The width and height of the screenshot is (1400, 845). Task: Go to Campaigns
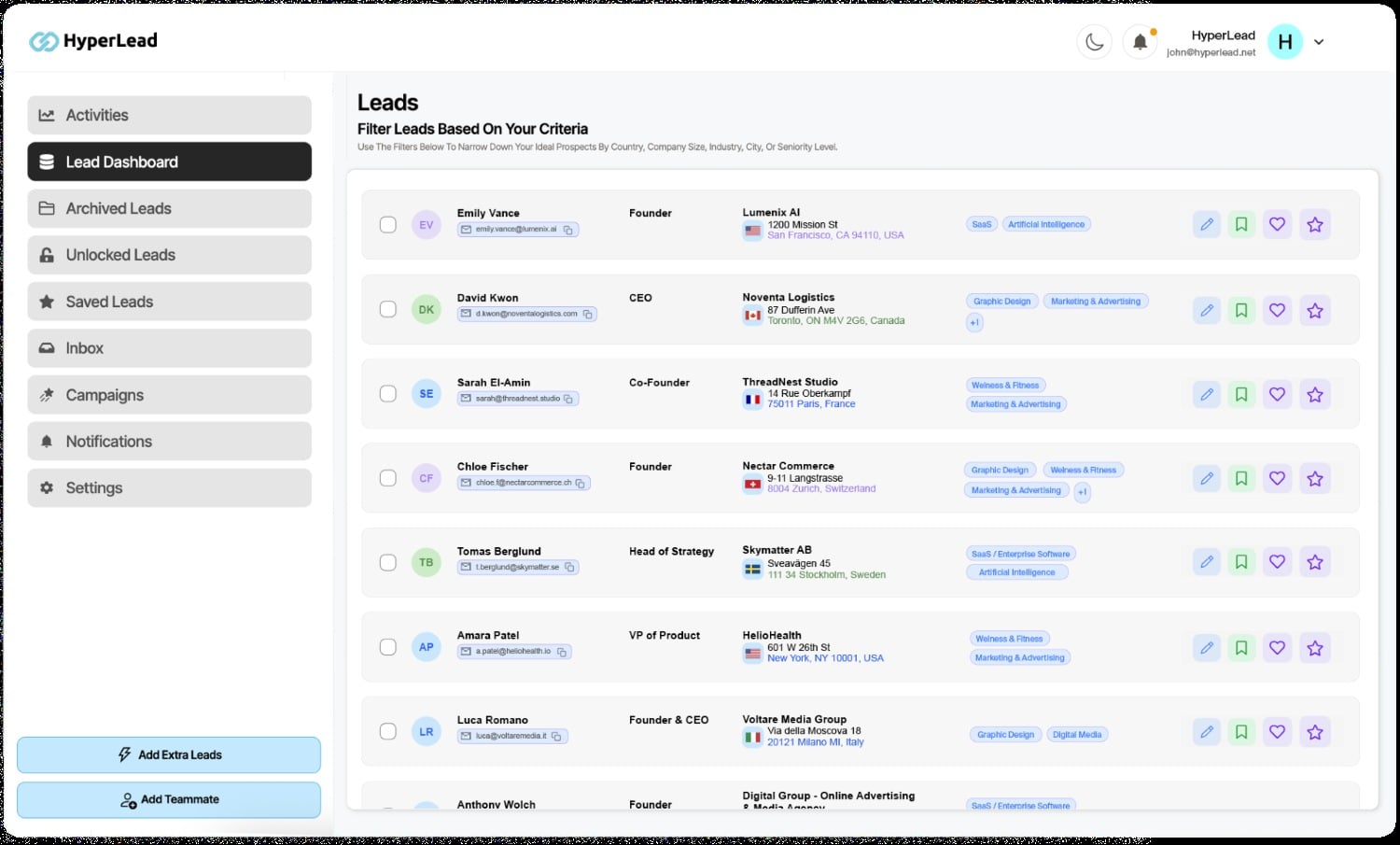pyautogui.click(x=170, y=395)
